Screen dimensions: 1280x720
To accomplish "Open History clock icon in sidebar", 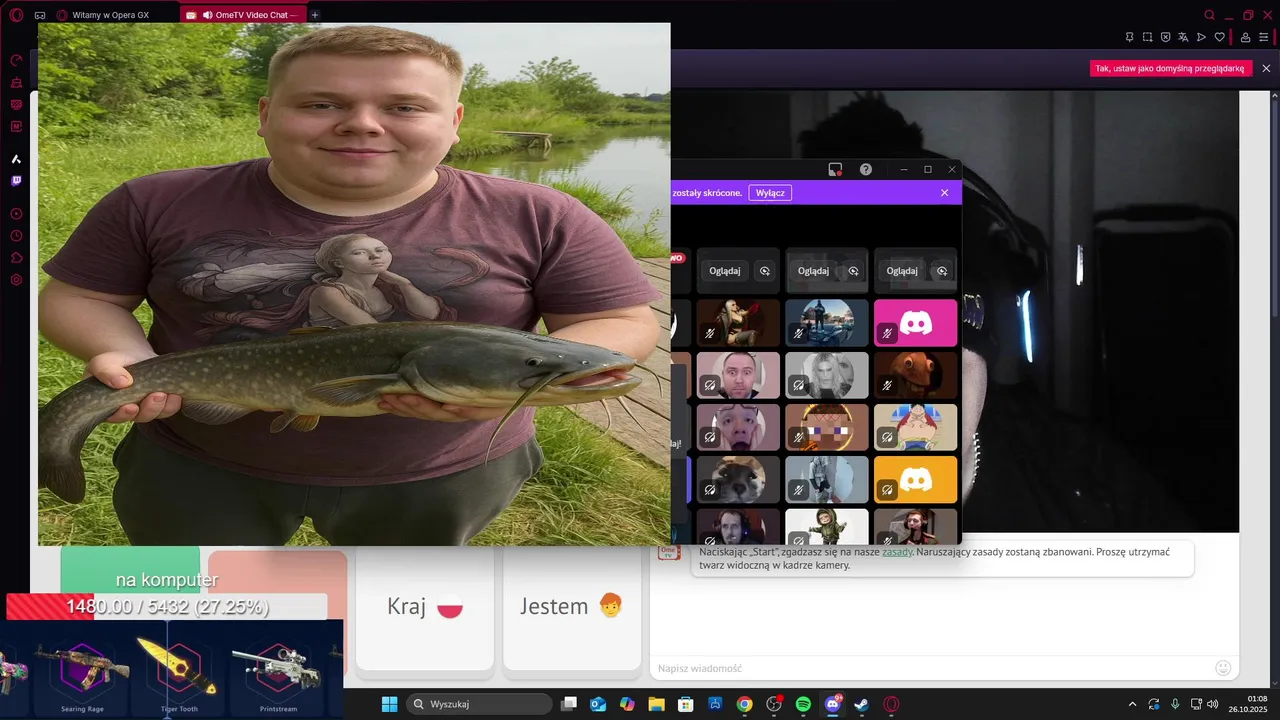I will coord(16,236).
